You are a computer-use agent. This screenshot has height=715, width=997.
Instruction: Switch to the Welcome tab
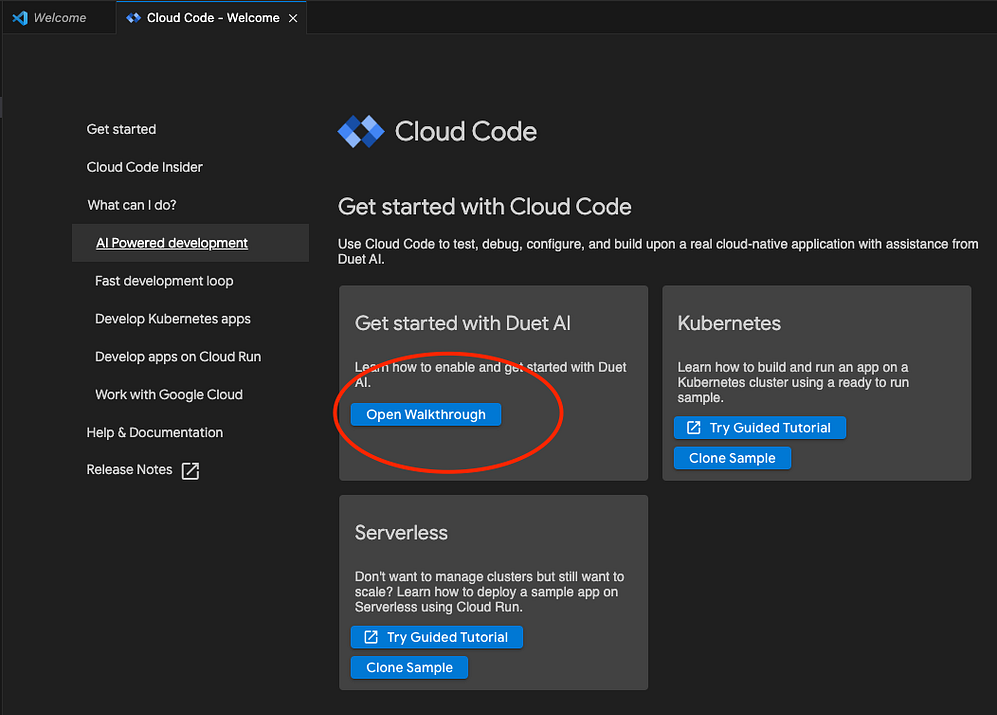57,17
